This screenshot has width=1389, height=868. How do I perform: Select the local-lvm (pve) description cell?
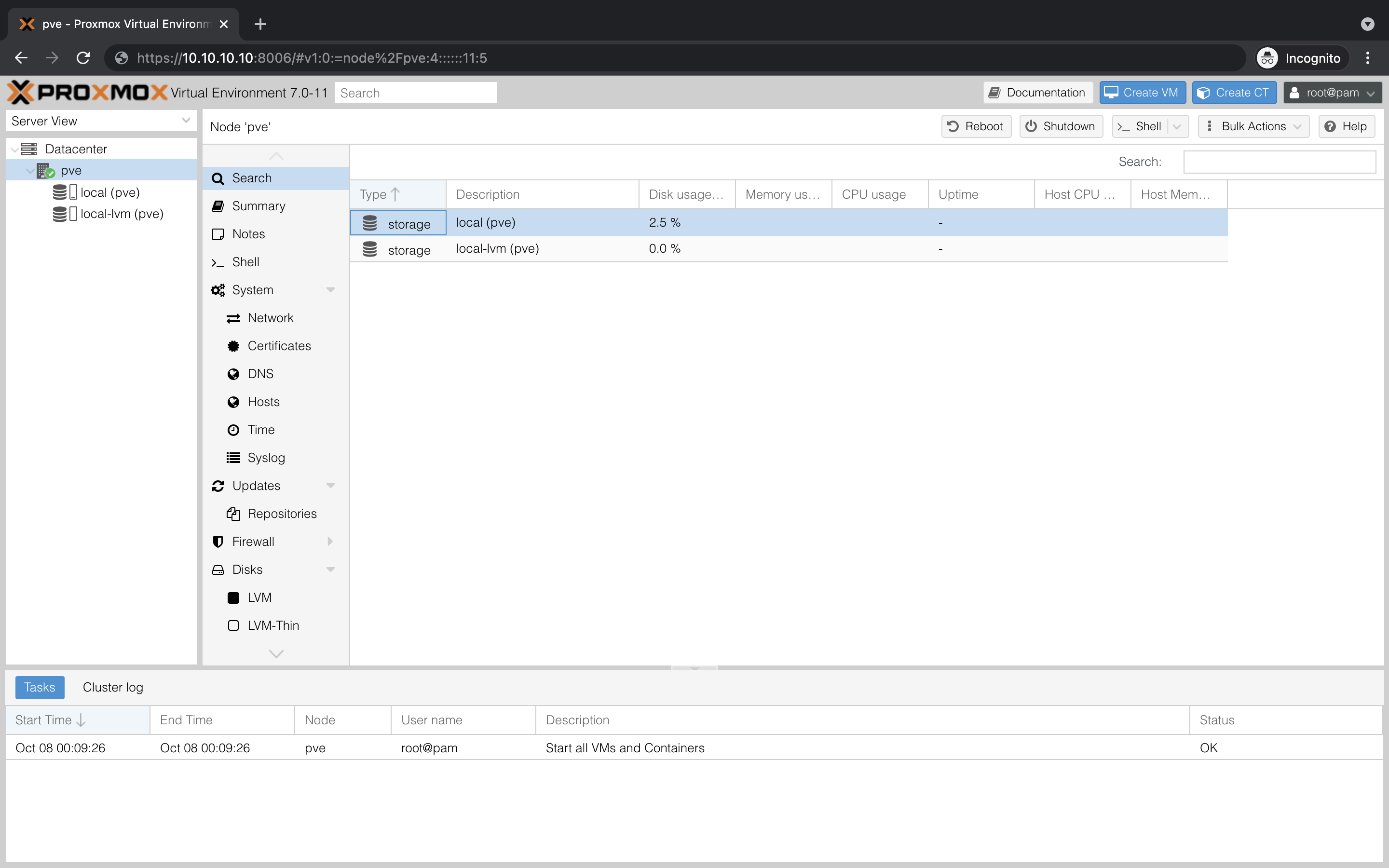[543, 248]
